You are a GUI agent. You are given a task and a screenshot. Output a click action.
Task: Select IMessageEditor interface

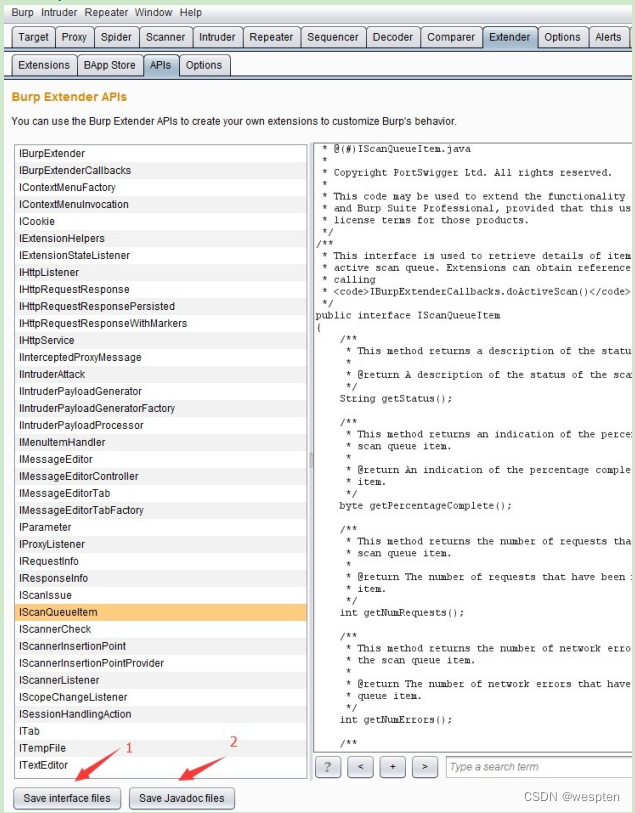(161, 459)
